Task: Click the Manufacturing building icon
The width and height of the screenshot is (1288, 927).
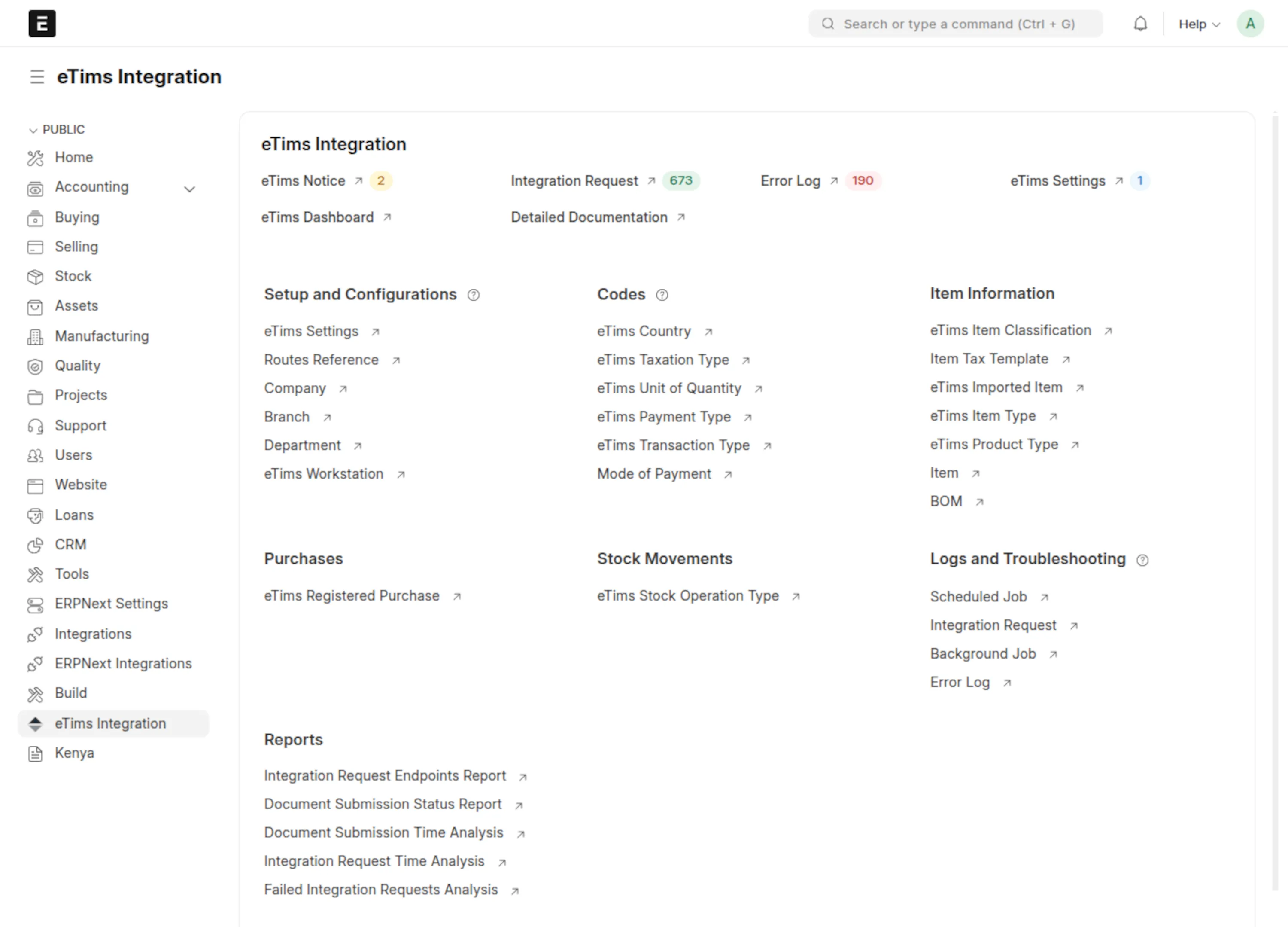Action: coord(35,337)
